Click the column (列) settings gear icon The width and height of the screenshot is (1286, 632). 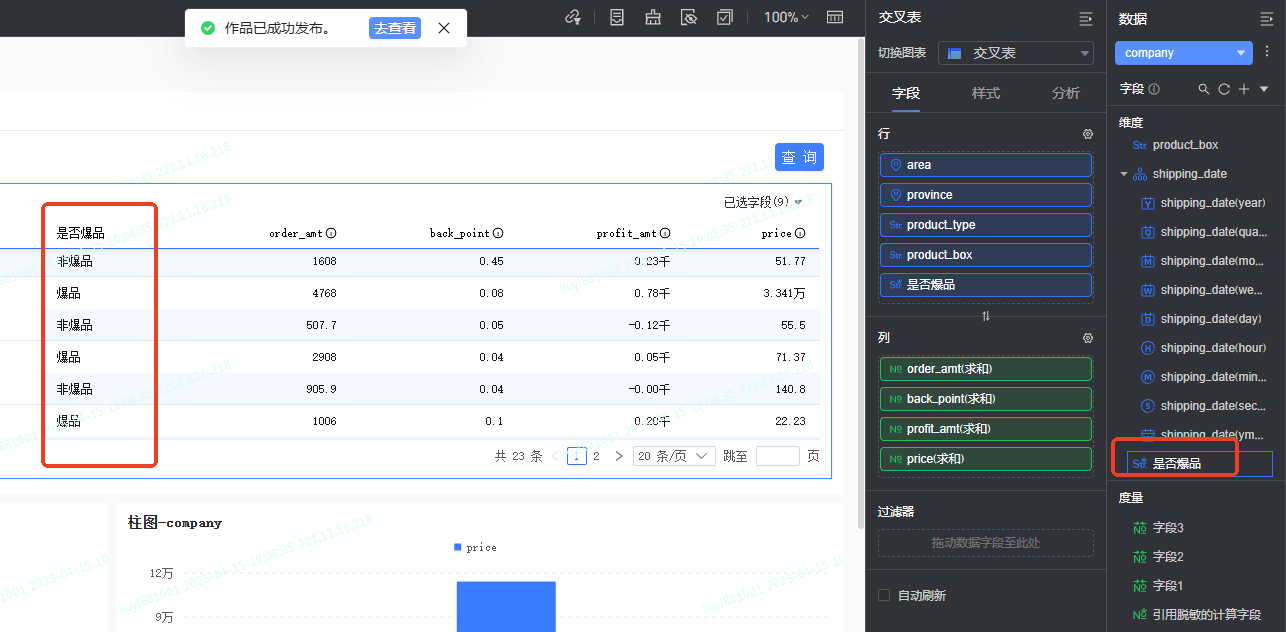1088,338
